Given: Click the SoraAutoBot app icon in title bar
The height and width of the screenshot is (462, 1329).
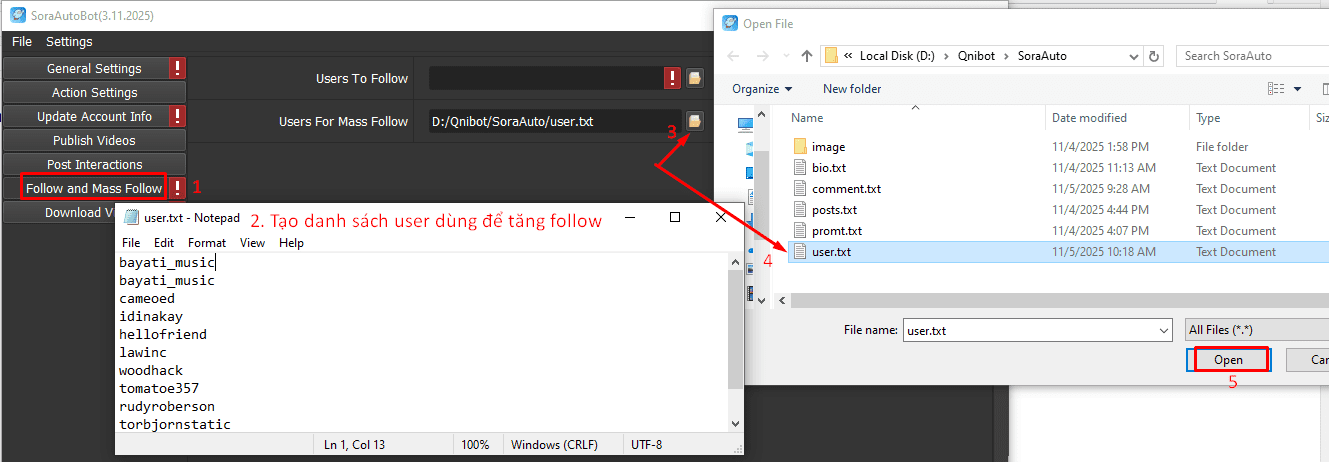Looking at the screenshot, I should [x=16, y=16].
